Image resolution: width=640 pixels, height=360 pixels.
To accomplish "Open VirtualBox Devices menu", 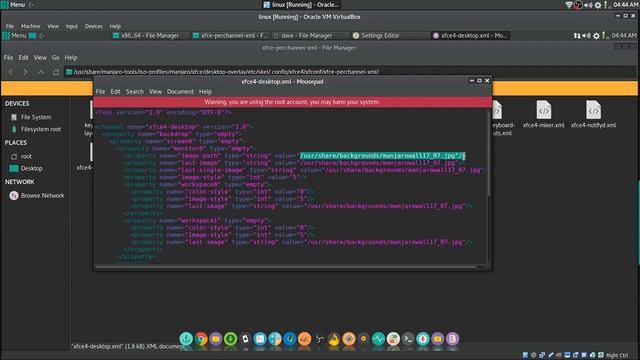I will click(93, 26).
